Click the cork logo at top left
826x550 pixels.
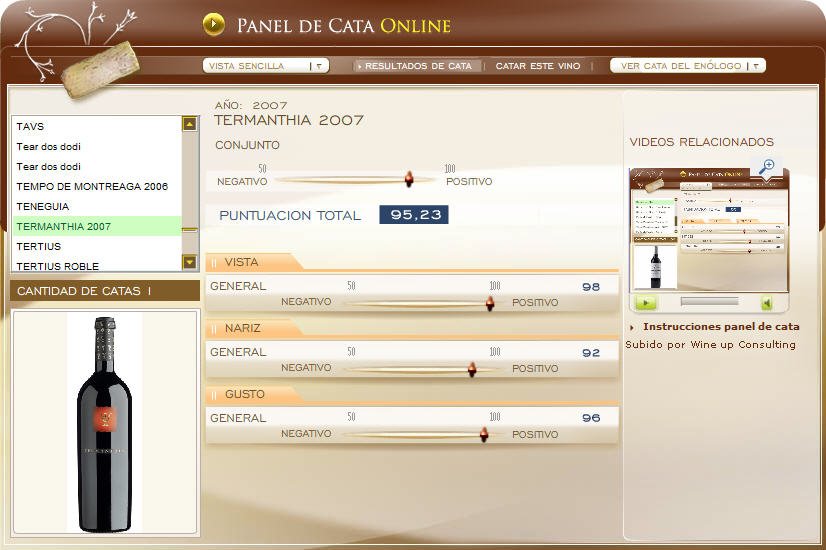click(x=100, y=70)
